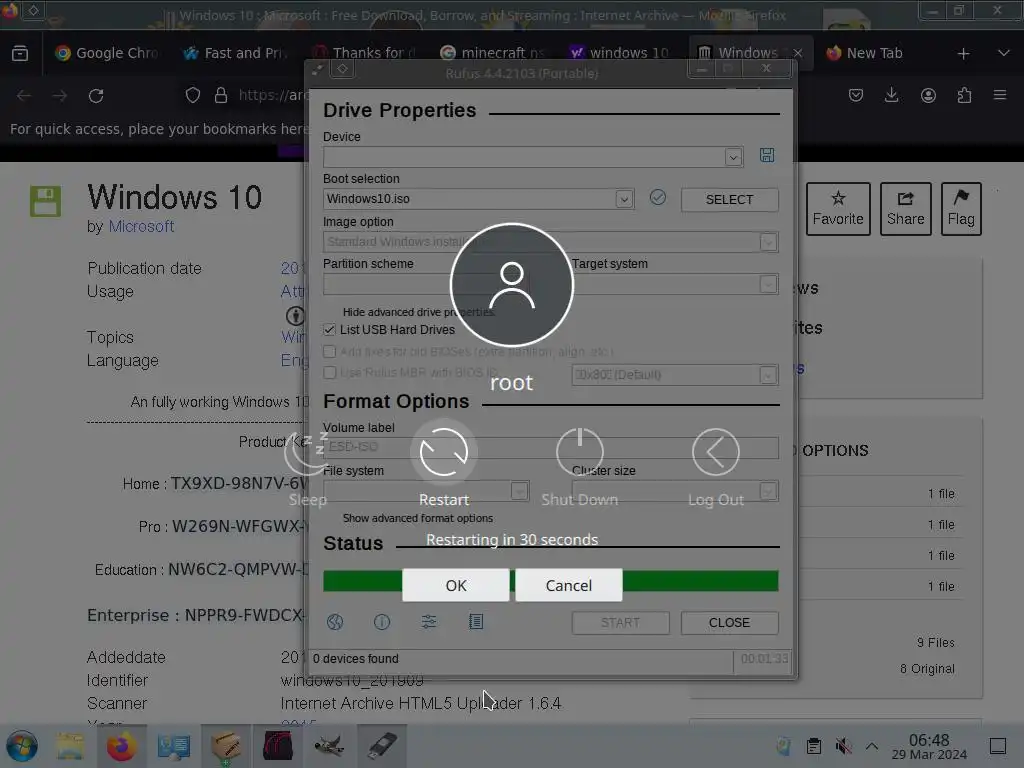Image resolution: width=1024 pixels, height=768 pixels.
Task: Open the clipboard tray icon
Action: 814,746
